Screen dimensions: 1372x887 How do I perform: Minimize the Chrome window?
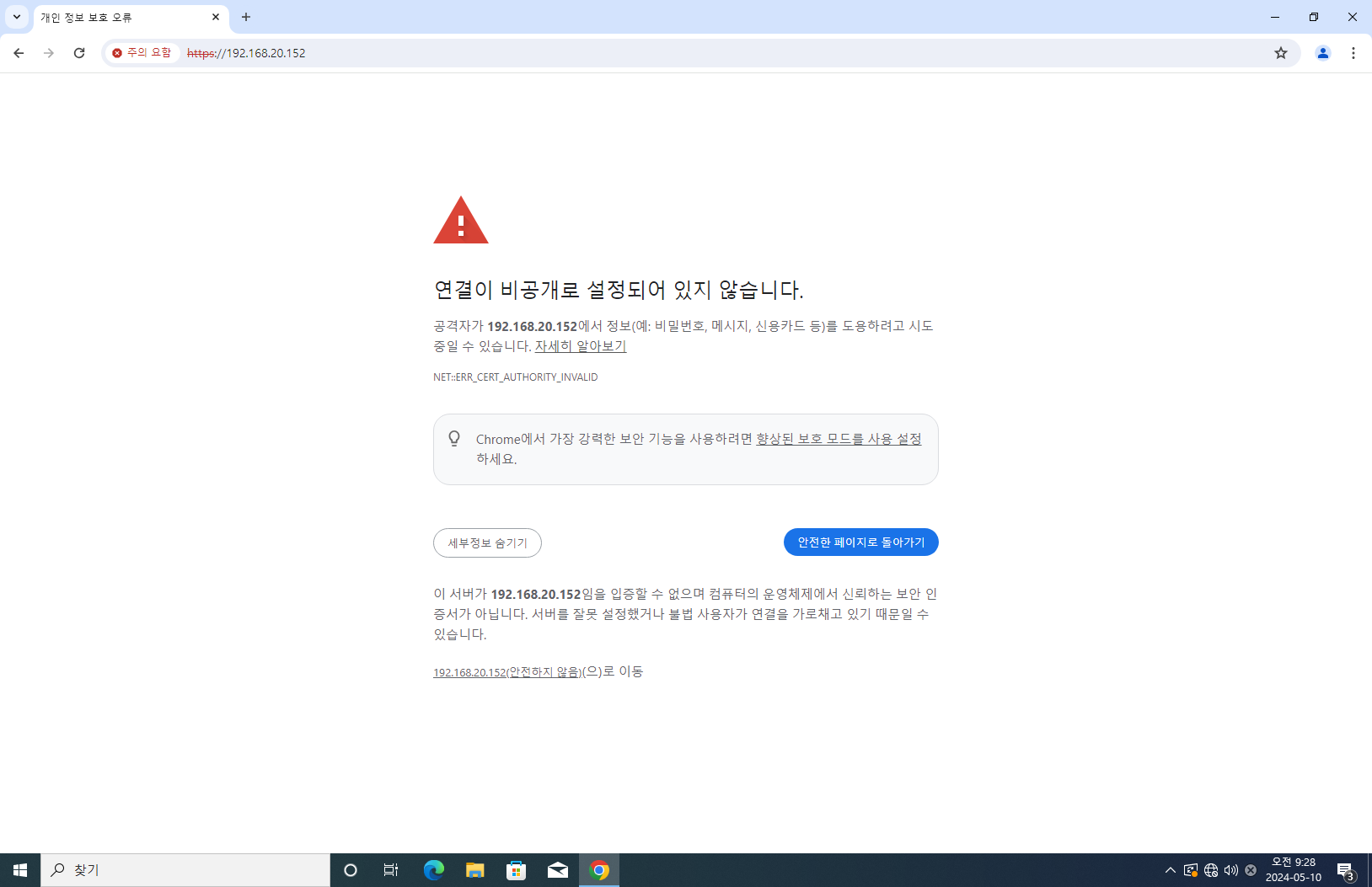click(1275, 17)
